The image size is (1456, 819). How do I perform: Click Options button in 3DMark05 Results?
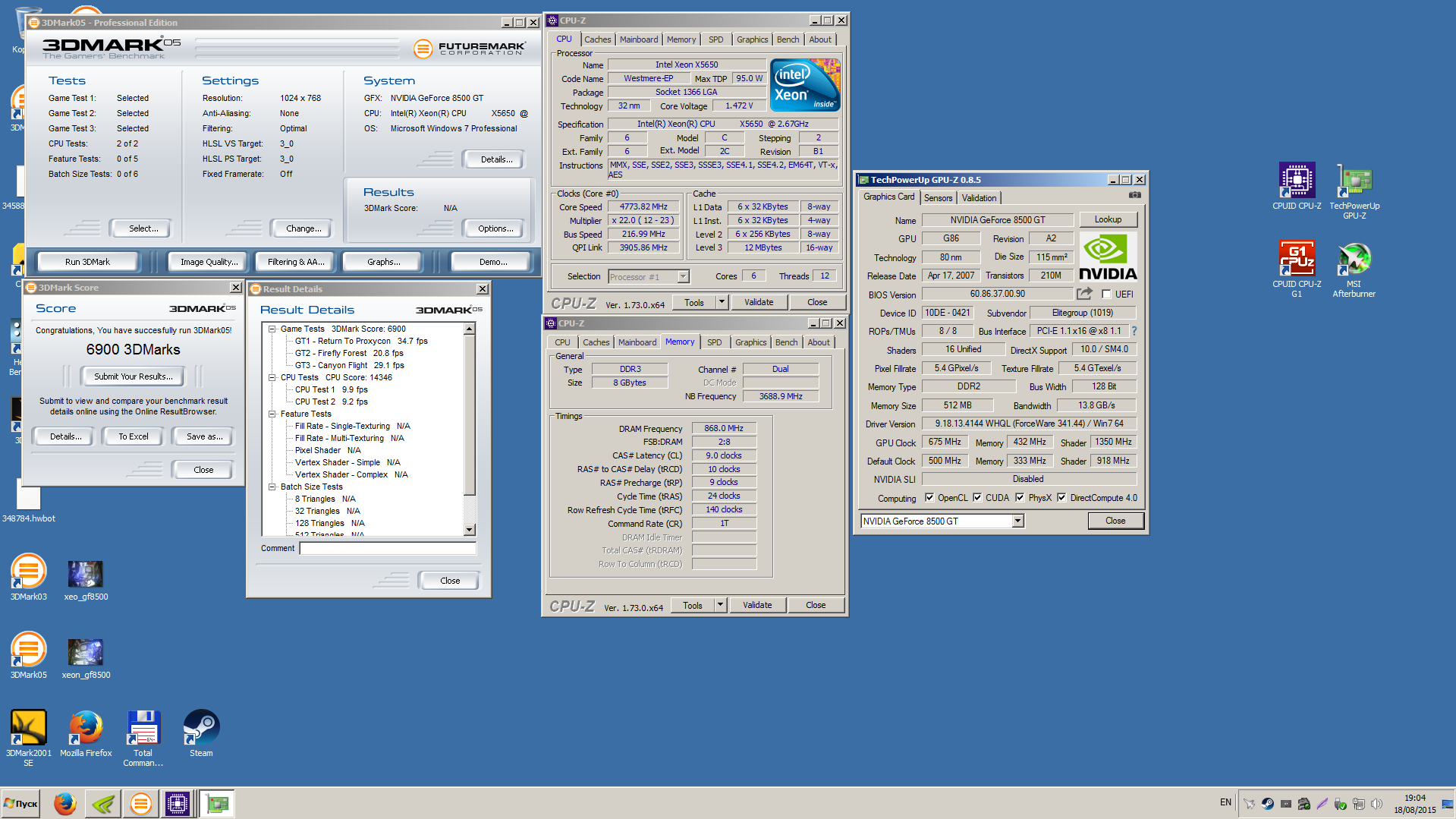(495, 228)
